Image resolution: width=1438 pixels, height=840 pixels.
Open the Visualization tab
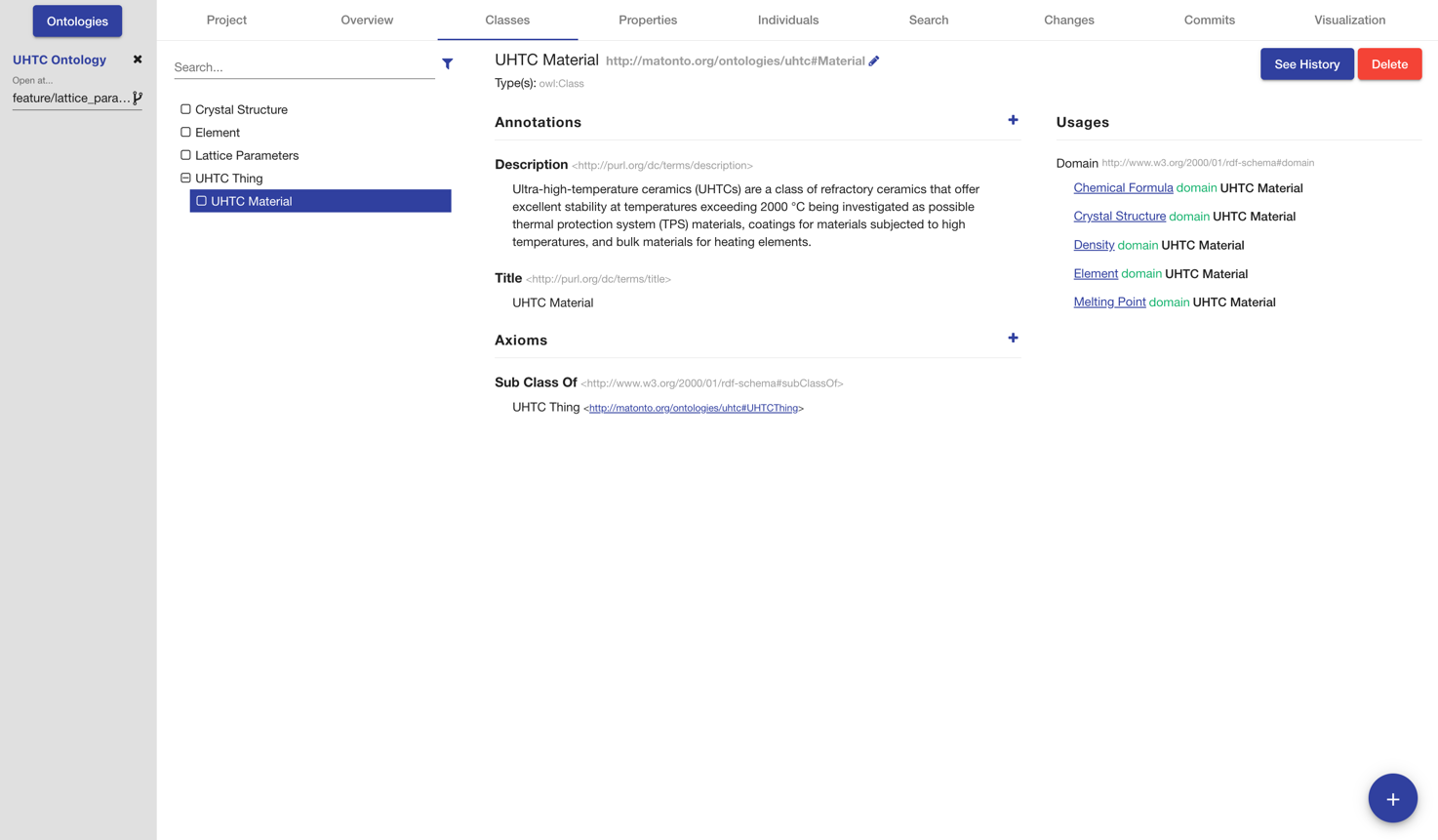pos(1348,20)
